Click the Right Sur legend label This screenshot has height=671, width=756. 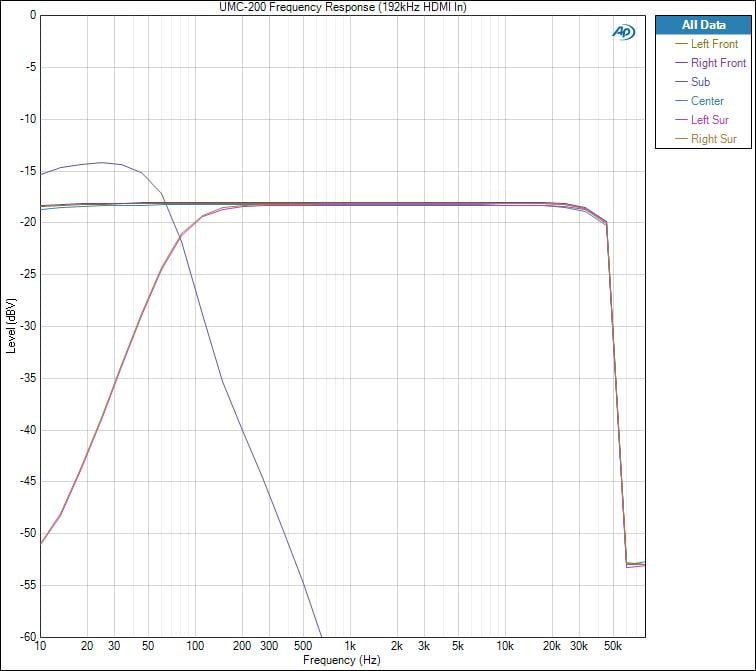pos(713,139)
